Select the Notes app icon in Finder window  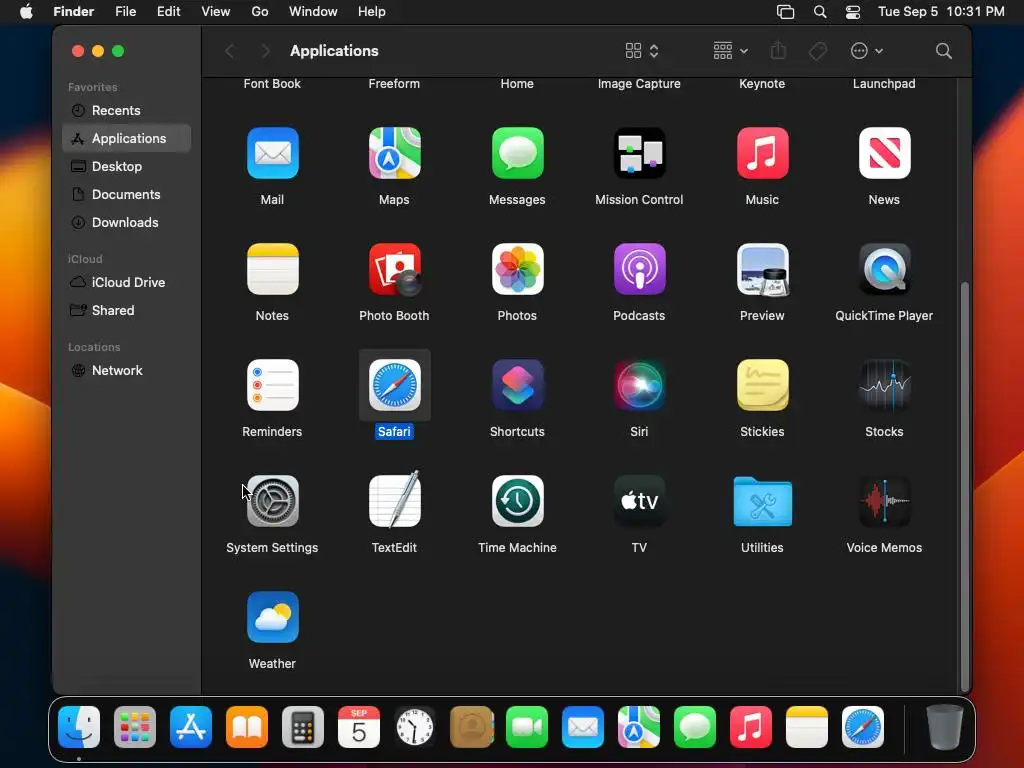(272, 269)
